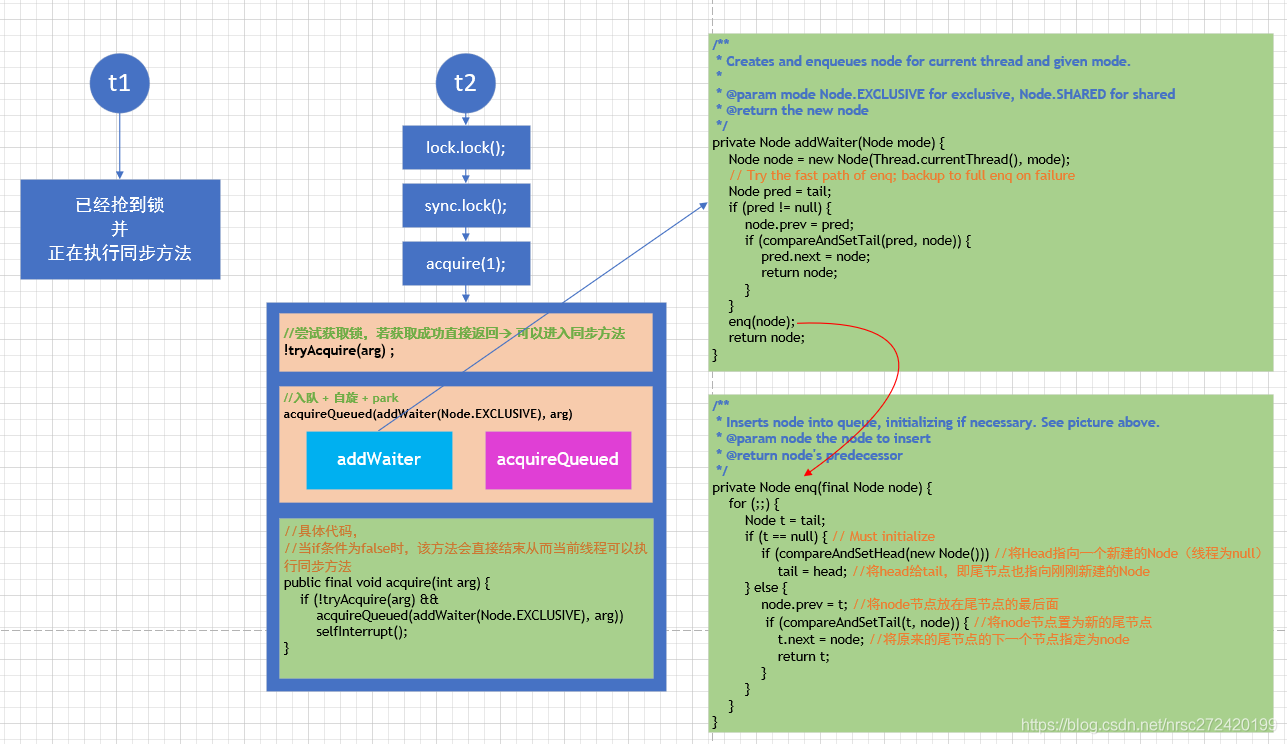Click if (!tryAcquire(arg) && code line
Screen dimensions: 1287x744
[x=370, y=599]
